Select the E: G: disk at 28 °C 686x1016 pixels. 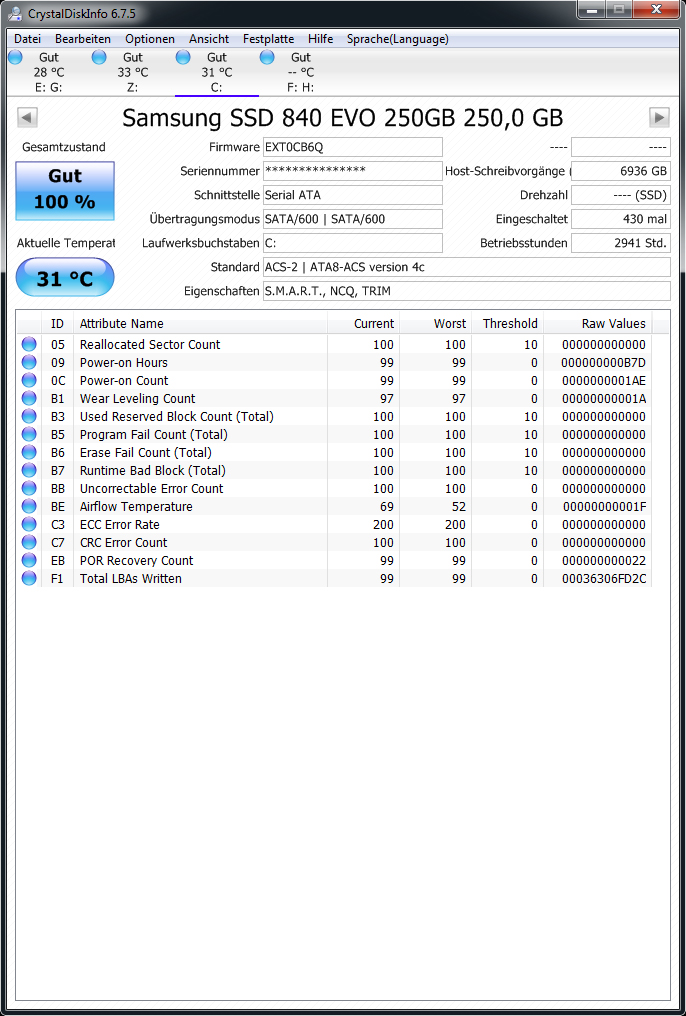pos(49,72)
